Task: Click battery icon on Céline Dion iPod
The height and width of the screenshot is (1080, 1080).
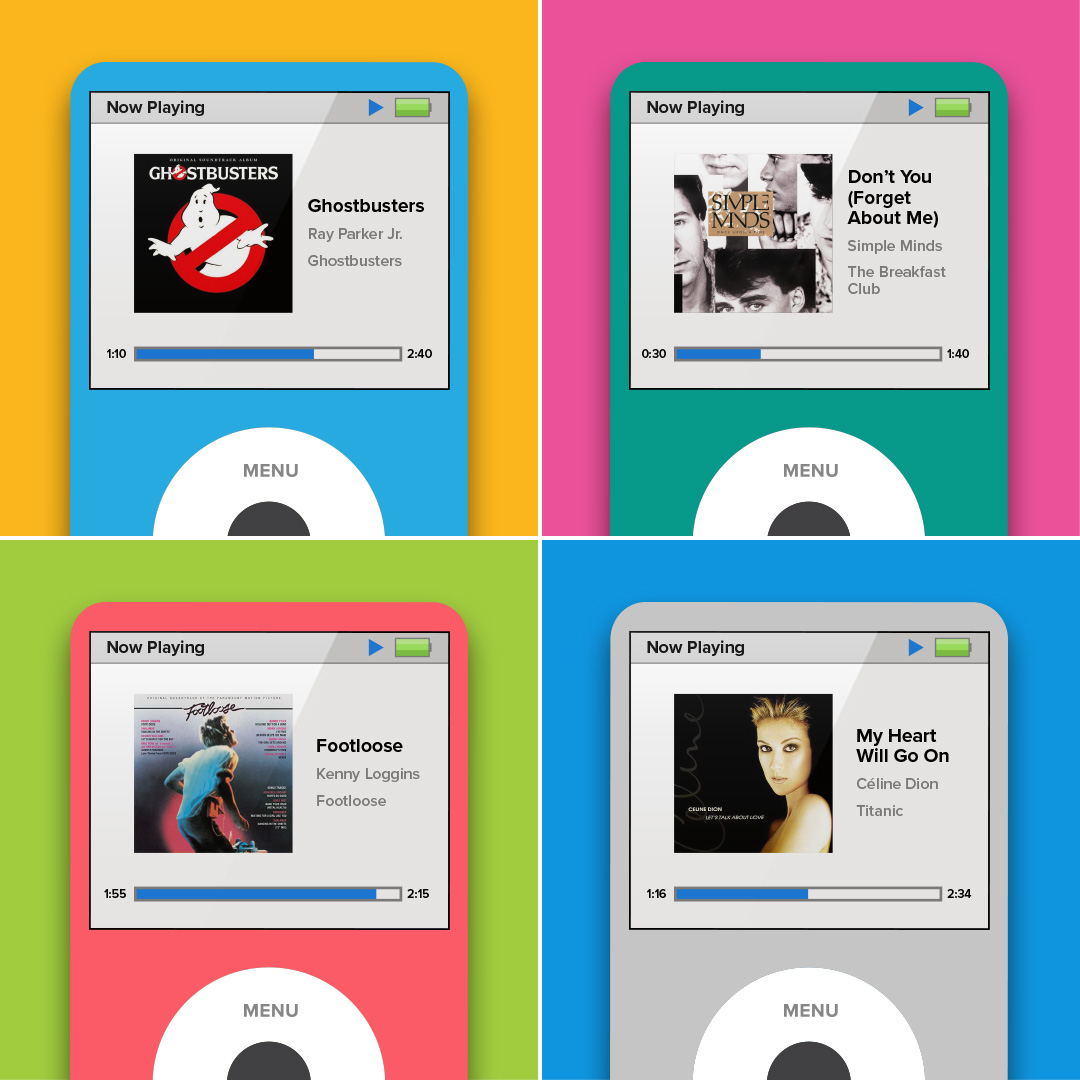Action: [953, 647]
